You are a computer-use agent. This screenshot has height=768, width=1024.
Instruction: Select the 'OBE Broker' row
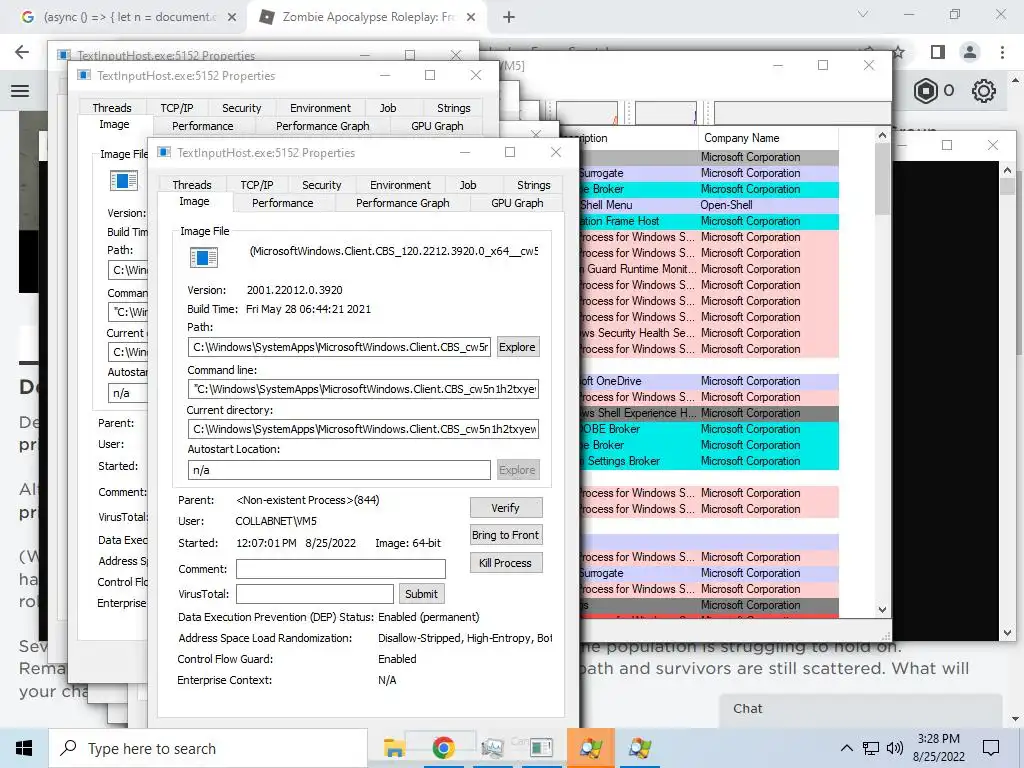(709, 429)
